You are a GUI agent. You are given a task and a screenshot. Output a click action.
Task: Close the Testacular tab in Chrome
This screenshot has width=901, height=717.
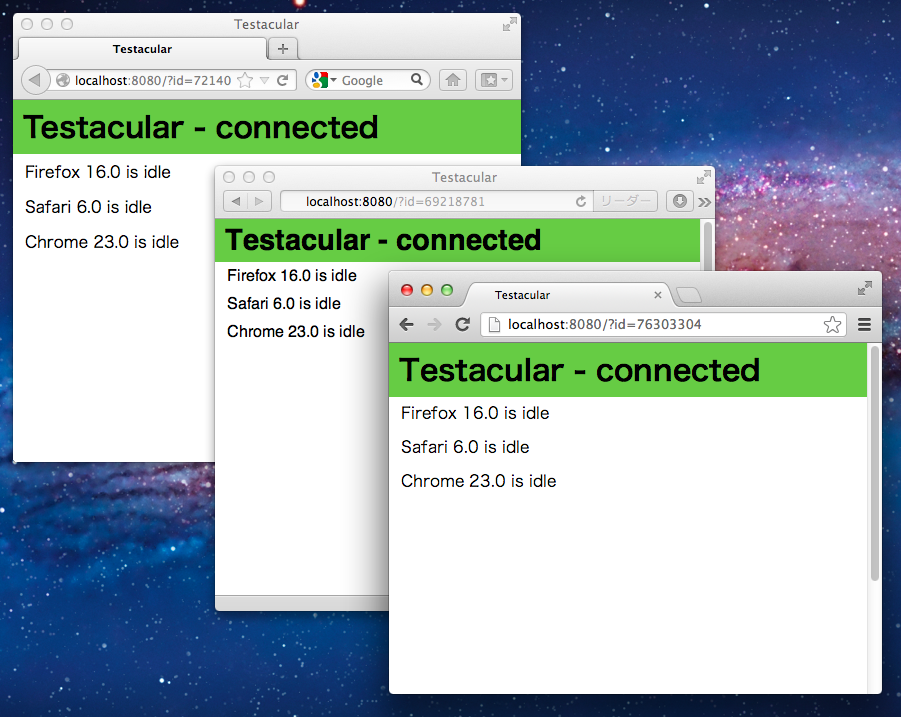658,295
